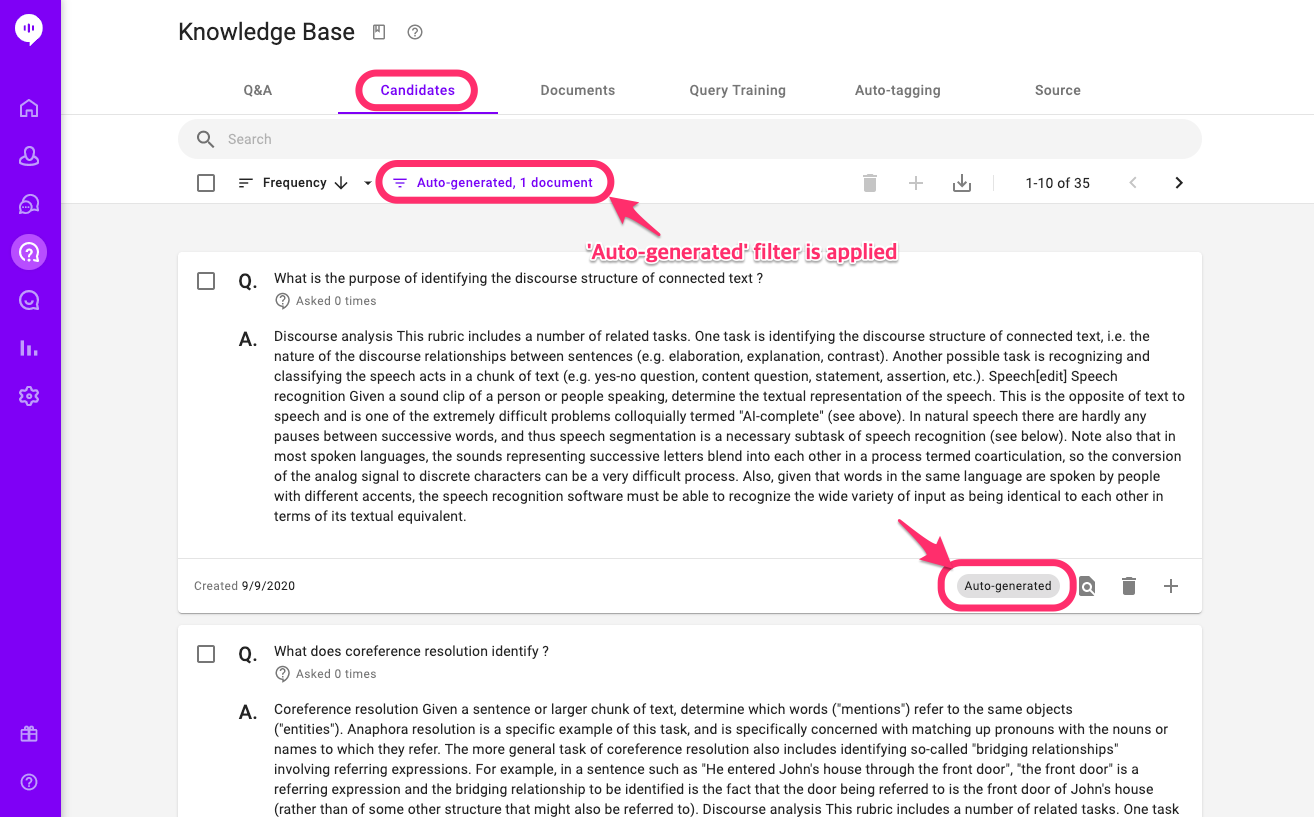Screen dimensions: 1314x817
Task: Click the discourse structure question text
Action: pos(519,278)
